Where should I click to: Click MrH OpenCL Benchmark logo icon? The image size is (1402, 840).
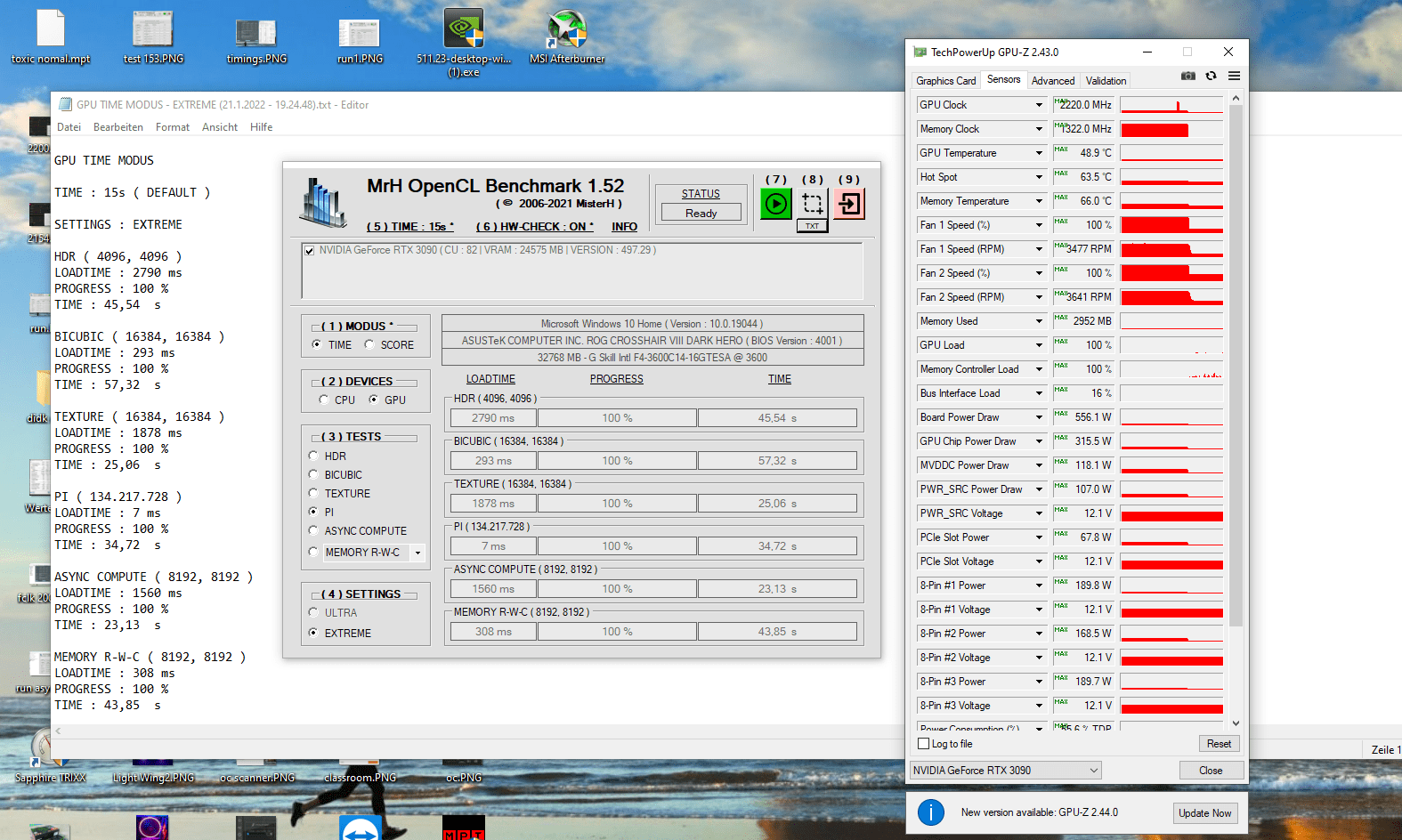(323, 202)
